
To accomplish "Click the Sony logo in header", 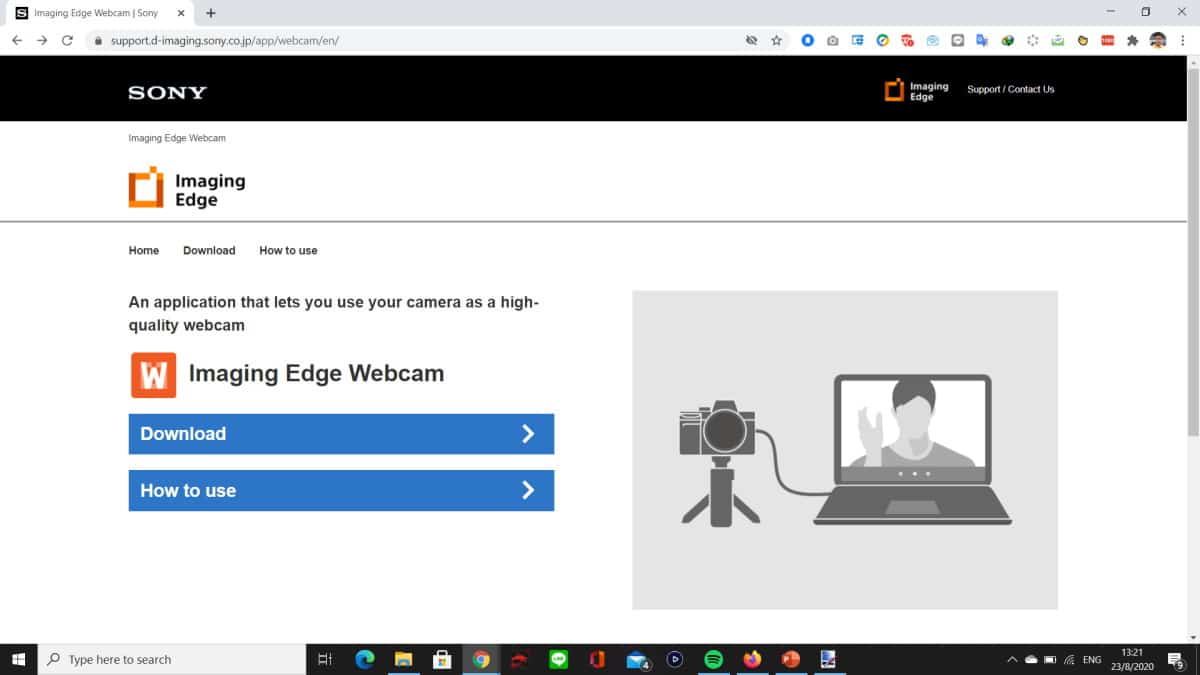I will tap(167, 92).
